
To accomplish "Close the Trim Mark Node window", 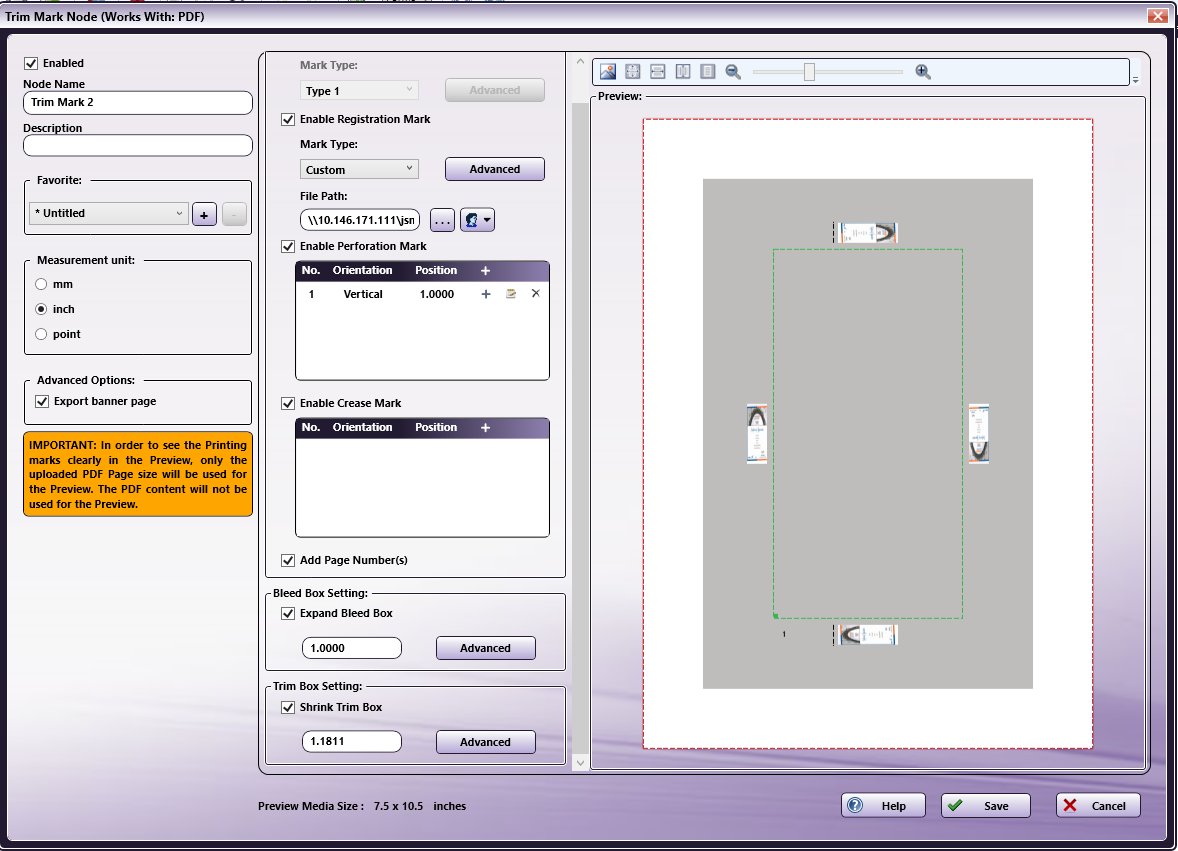I will pyautogui.click(x=1157, y=16).
